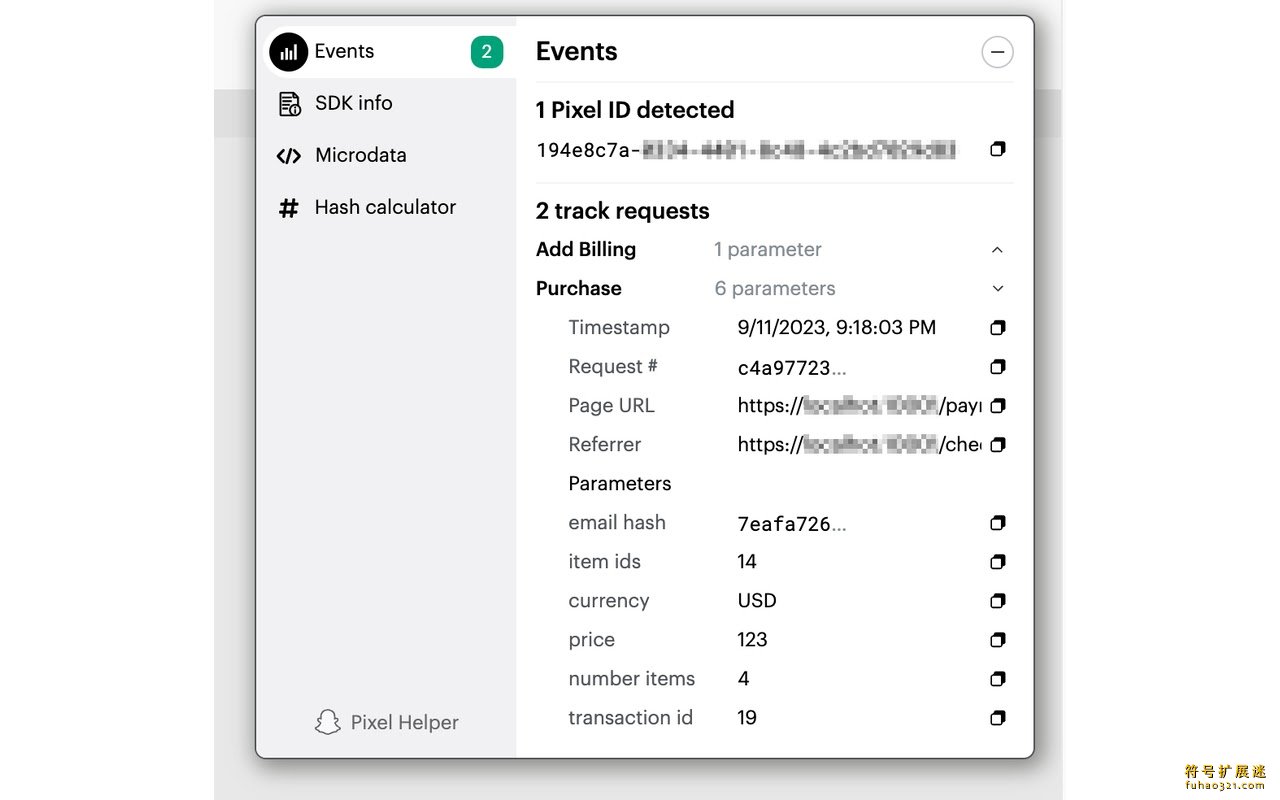This screenshot has height=800, width=1280.
Task: Collapse the Purchase event chevron
Action: 997,289
